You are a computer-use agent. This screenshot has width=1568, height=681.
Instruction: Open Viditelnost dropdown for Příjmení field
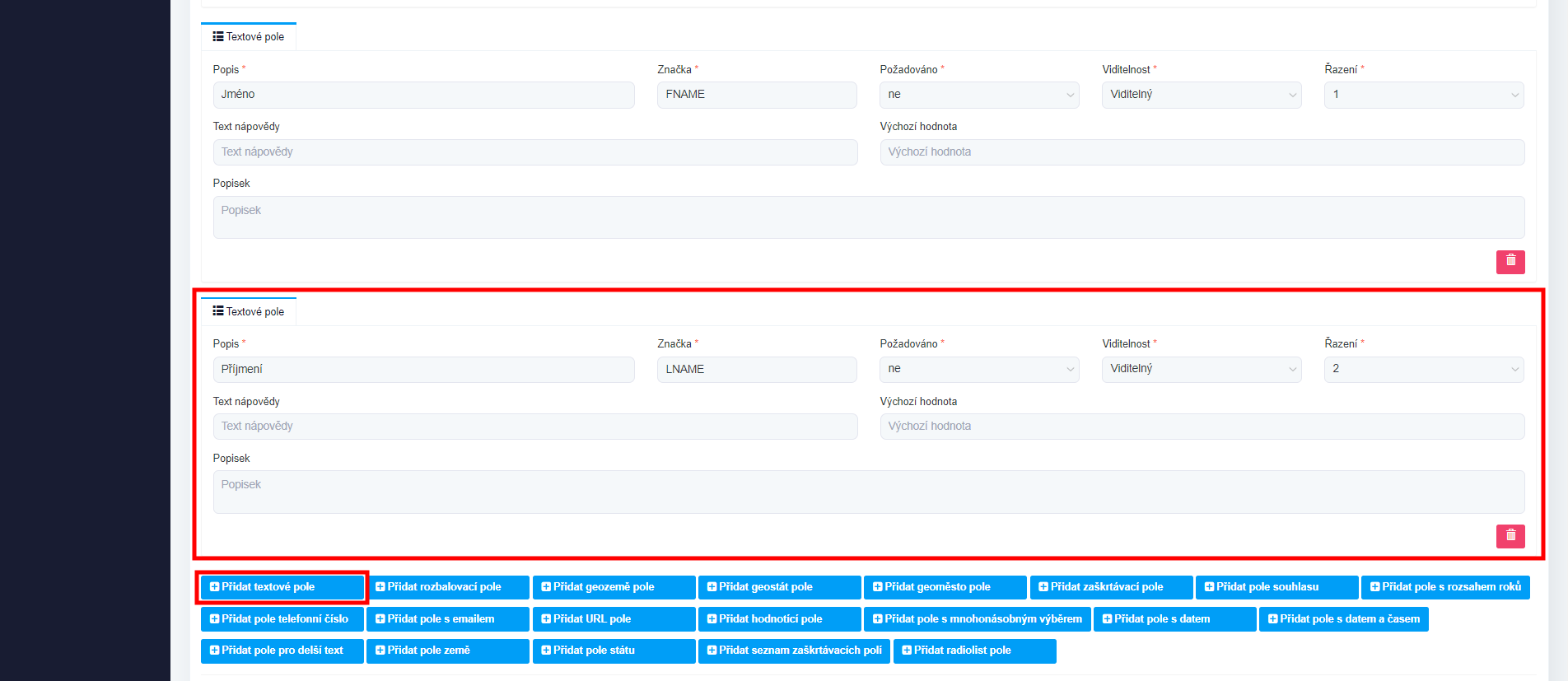1202,369
